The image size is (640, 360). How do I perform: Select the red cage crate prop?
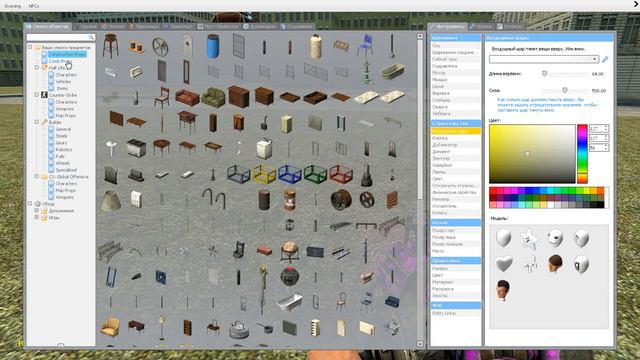[341, 174]
